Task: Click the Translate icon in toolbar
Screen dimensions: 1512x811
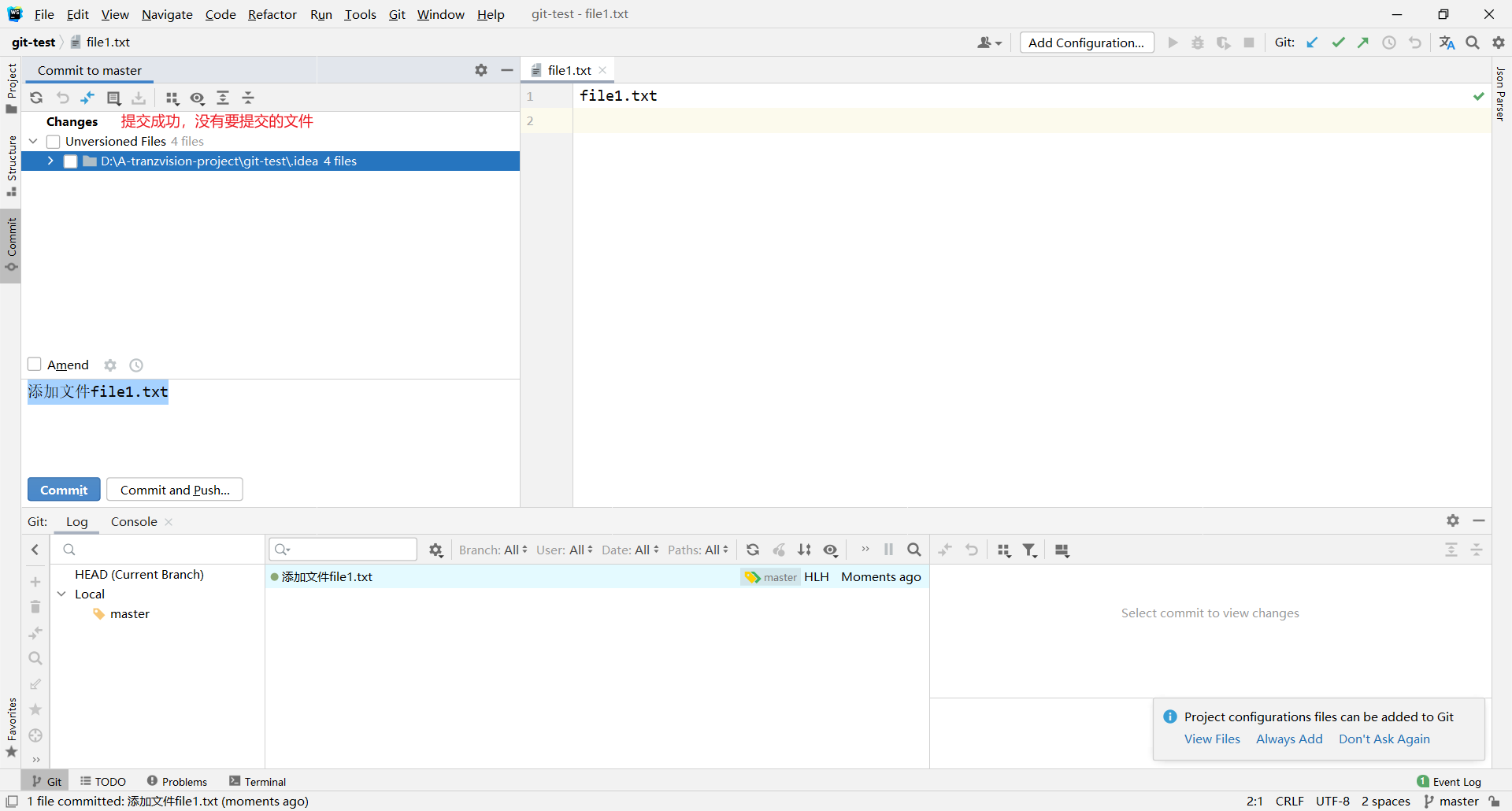Action: 1447,43
